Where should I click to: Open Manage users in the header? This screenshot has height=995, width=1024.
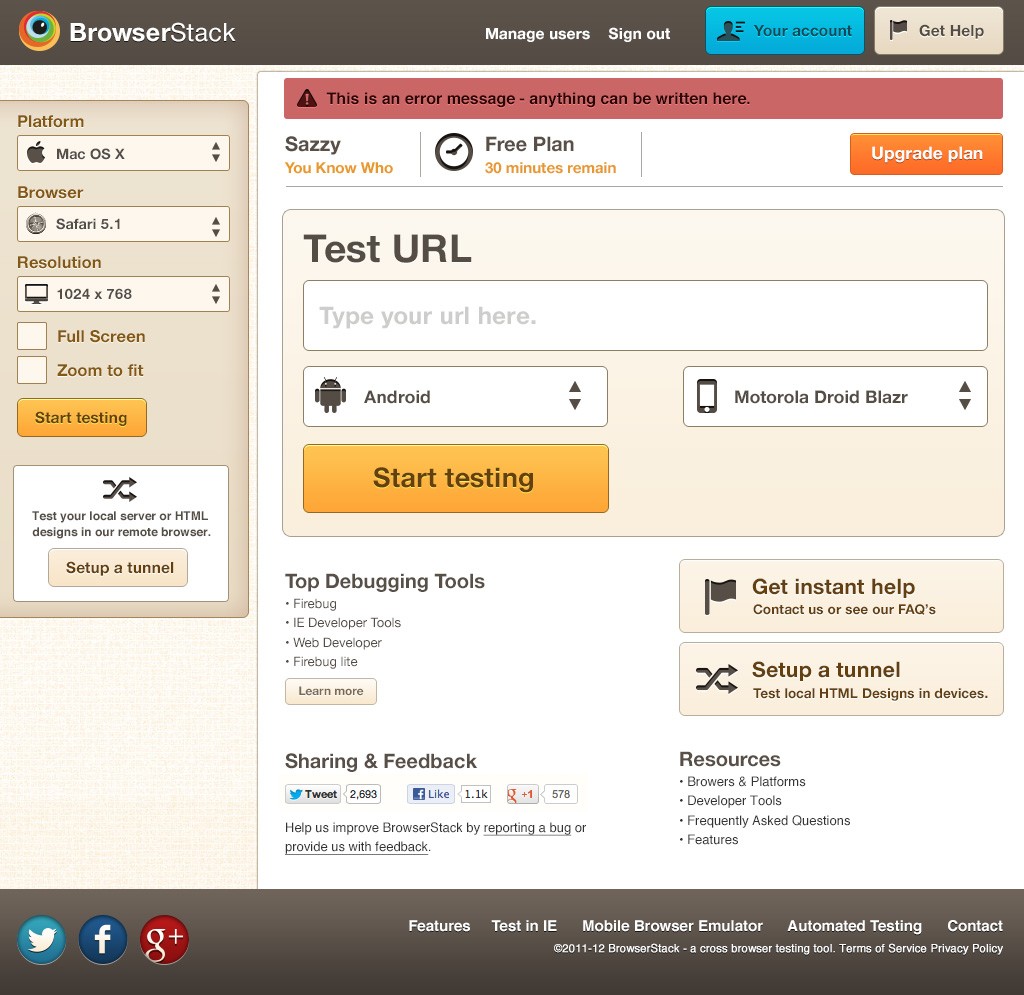click(537, 34)
